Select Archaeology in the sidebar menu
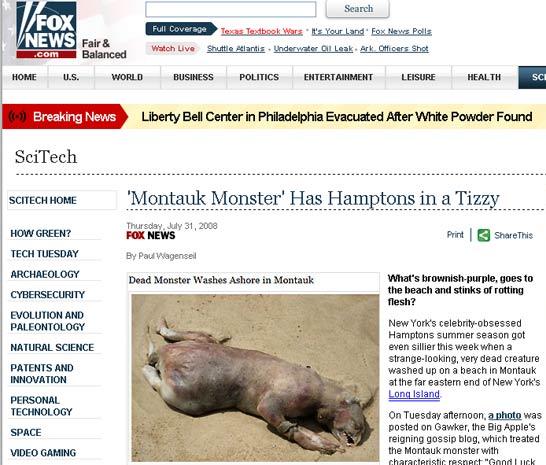 pos(45,274)
